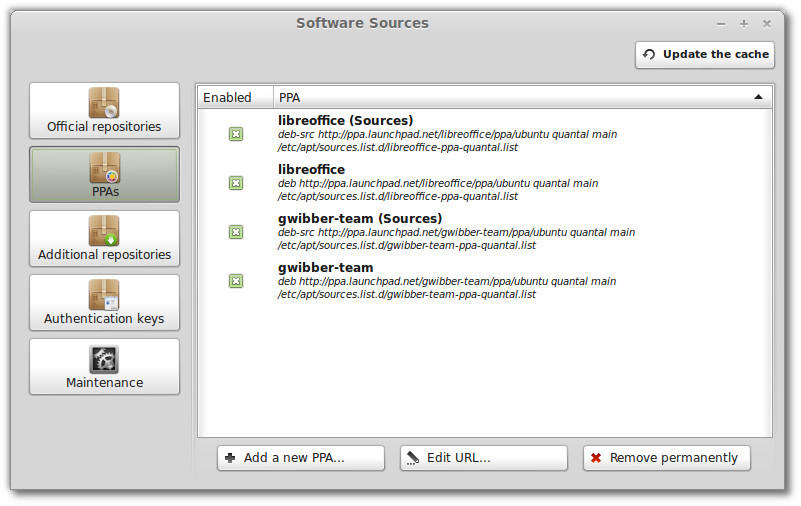The height and width of the screenshot is (506, 801).
Task: Click the PPA column header label
Action: click(289, 98)
